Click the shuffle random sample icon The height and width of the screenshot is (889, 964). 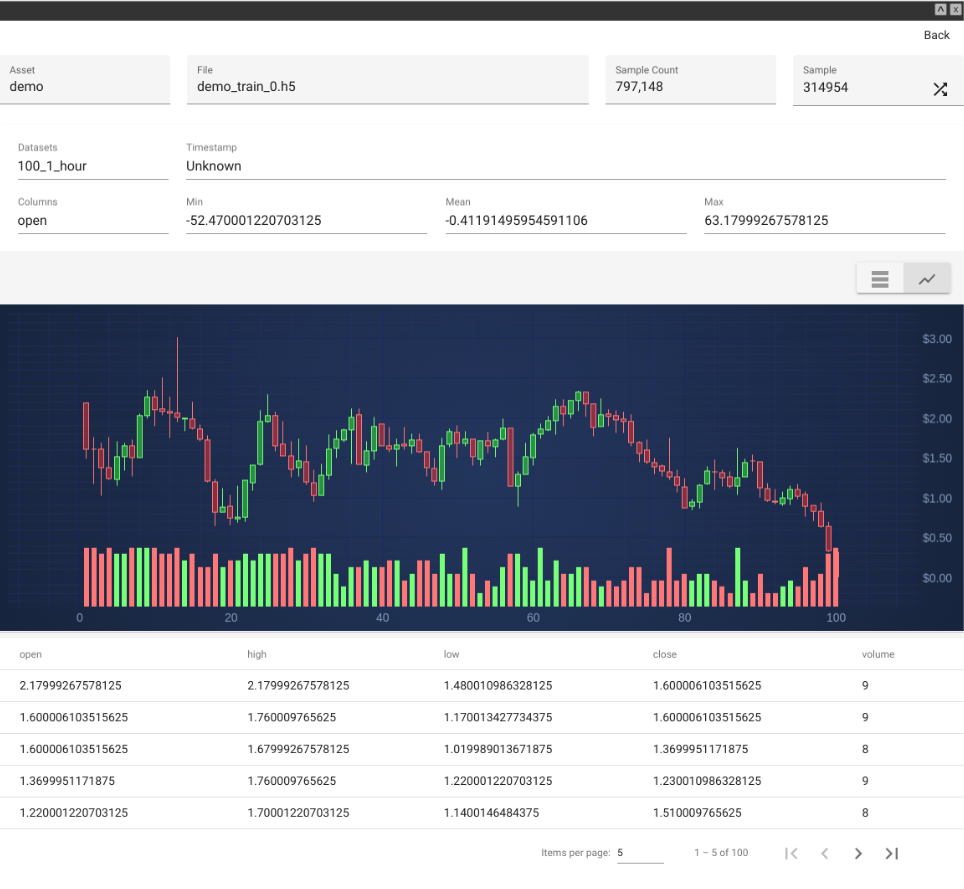pos(940,89)
